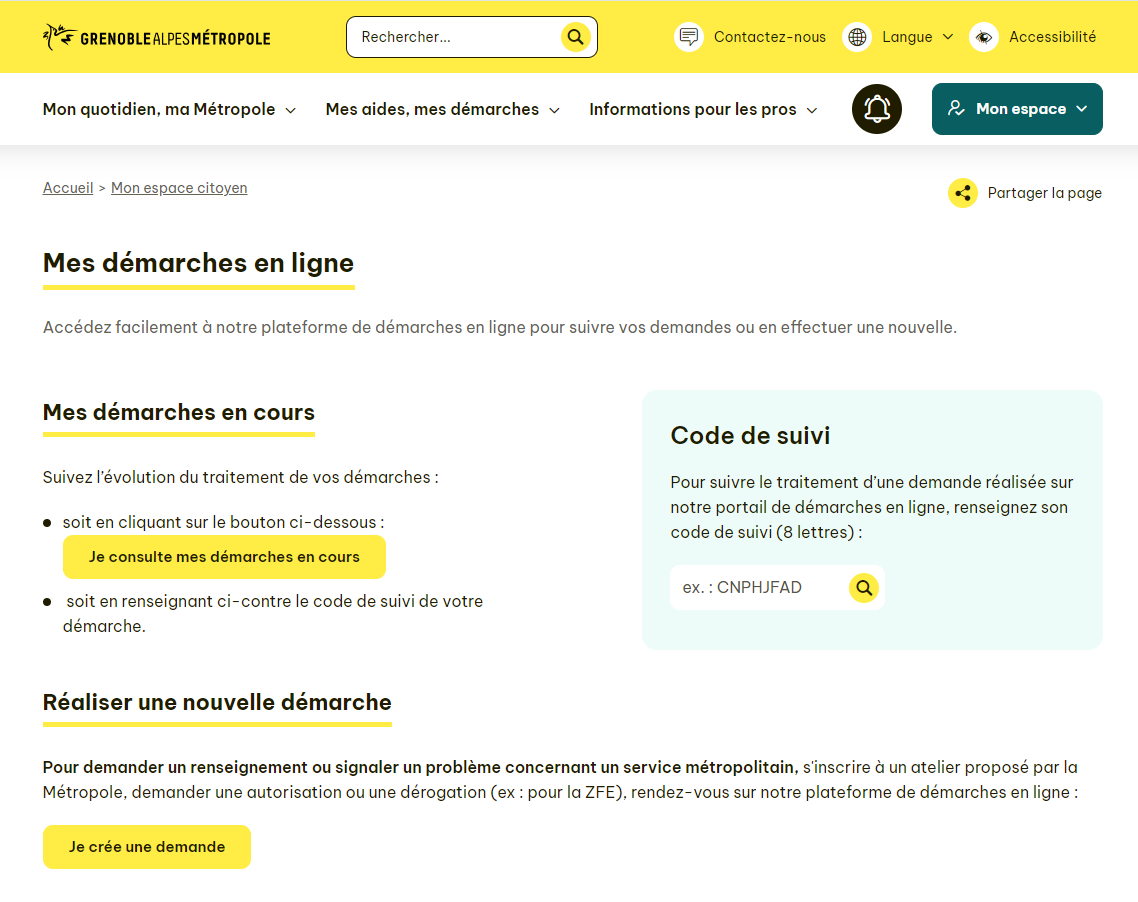This screenshot has height=902, width=1138.
Task: Click Je consulte mes démarches en cours
Action: [x=224, y=557]
